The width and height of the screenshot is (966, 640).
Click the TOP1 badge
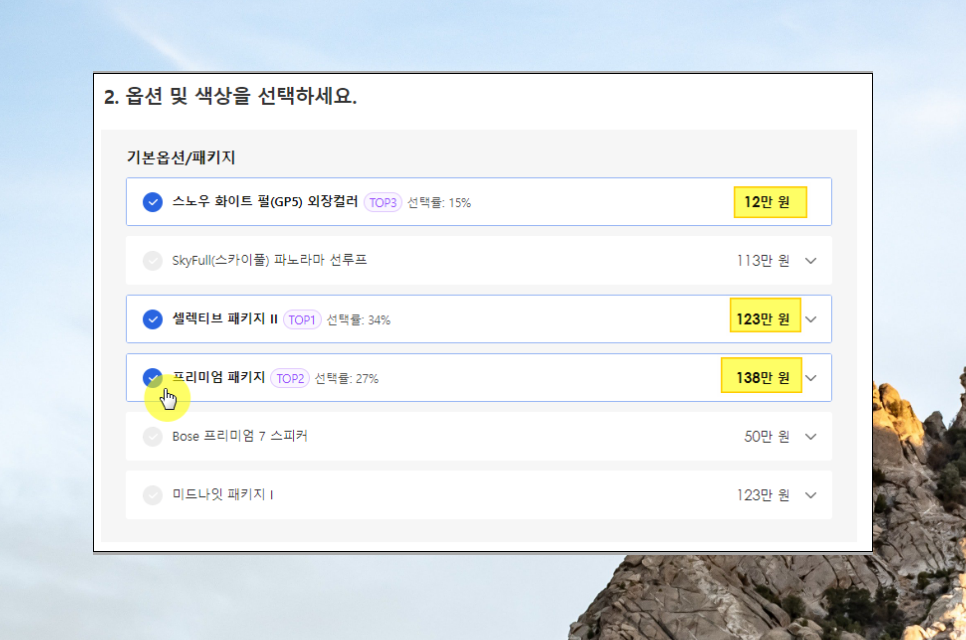pos(302,320)
